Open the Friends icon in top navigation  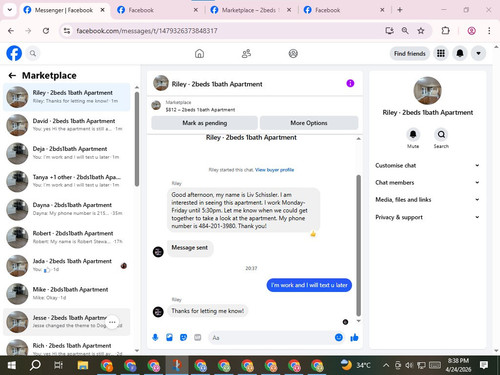point(246,53)
